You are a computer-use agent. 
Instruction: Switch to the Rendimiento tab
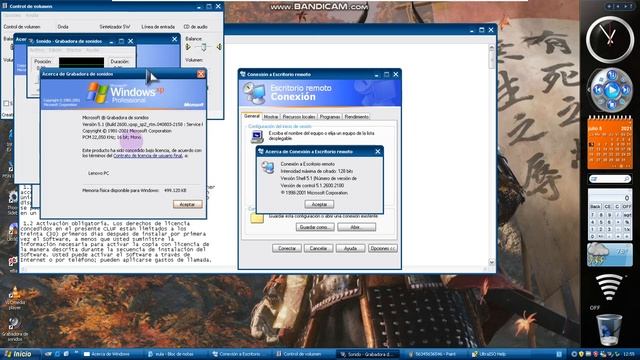click(356, 117)
